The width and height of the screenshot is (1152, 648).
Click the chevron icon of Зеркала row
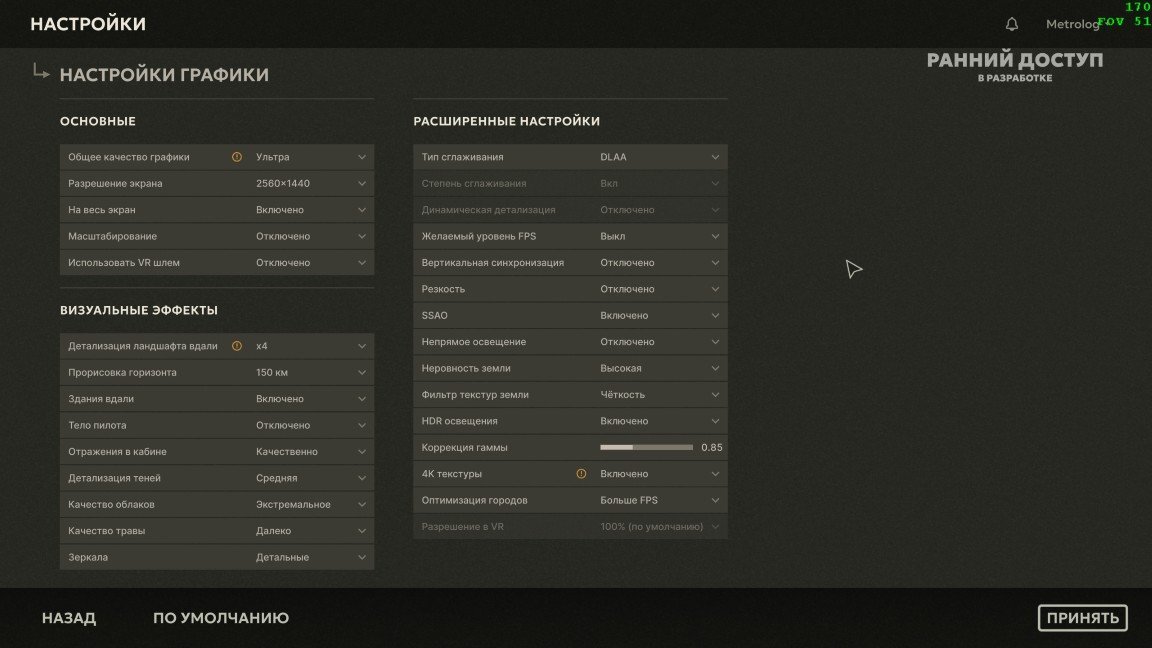(x=361, y=558)
